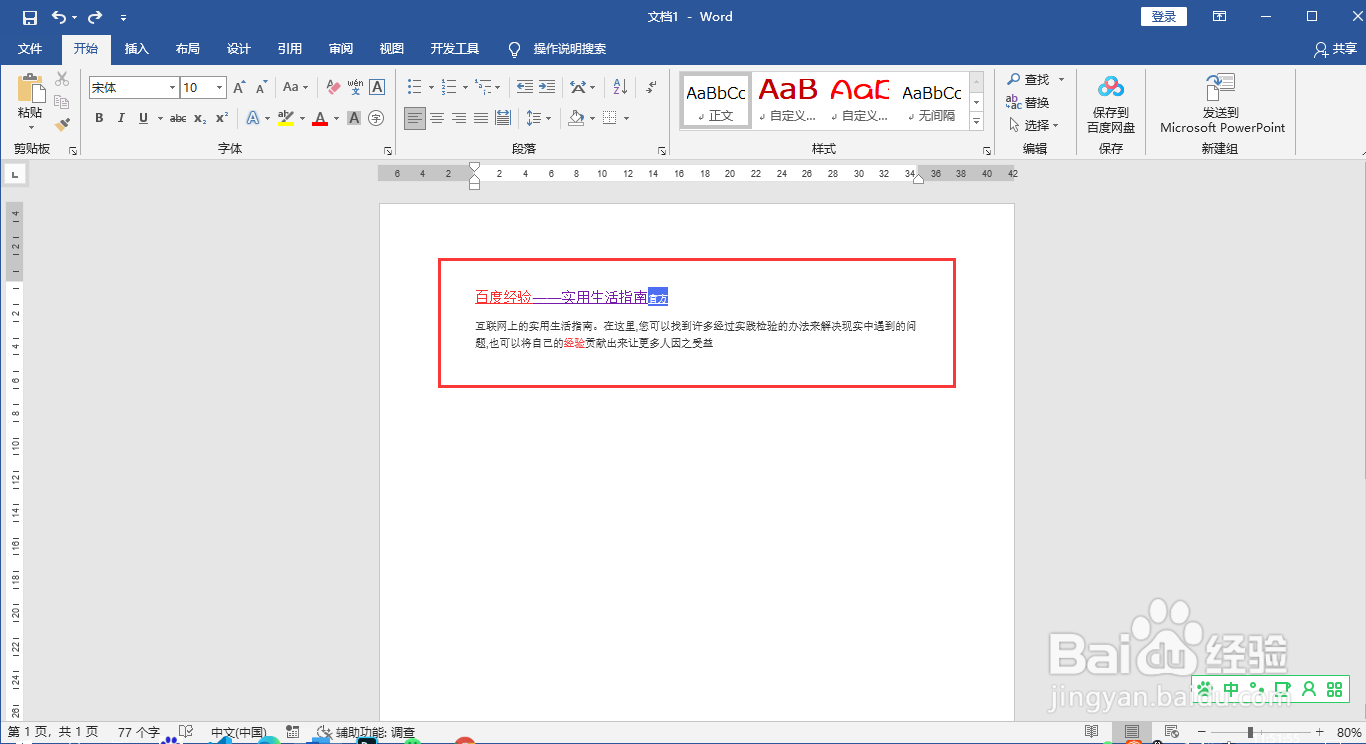Click the Paste clipboard icon
This screenshot has width=1366, height=744.
[x=31, y=90]
